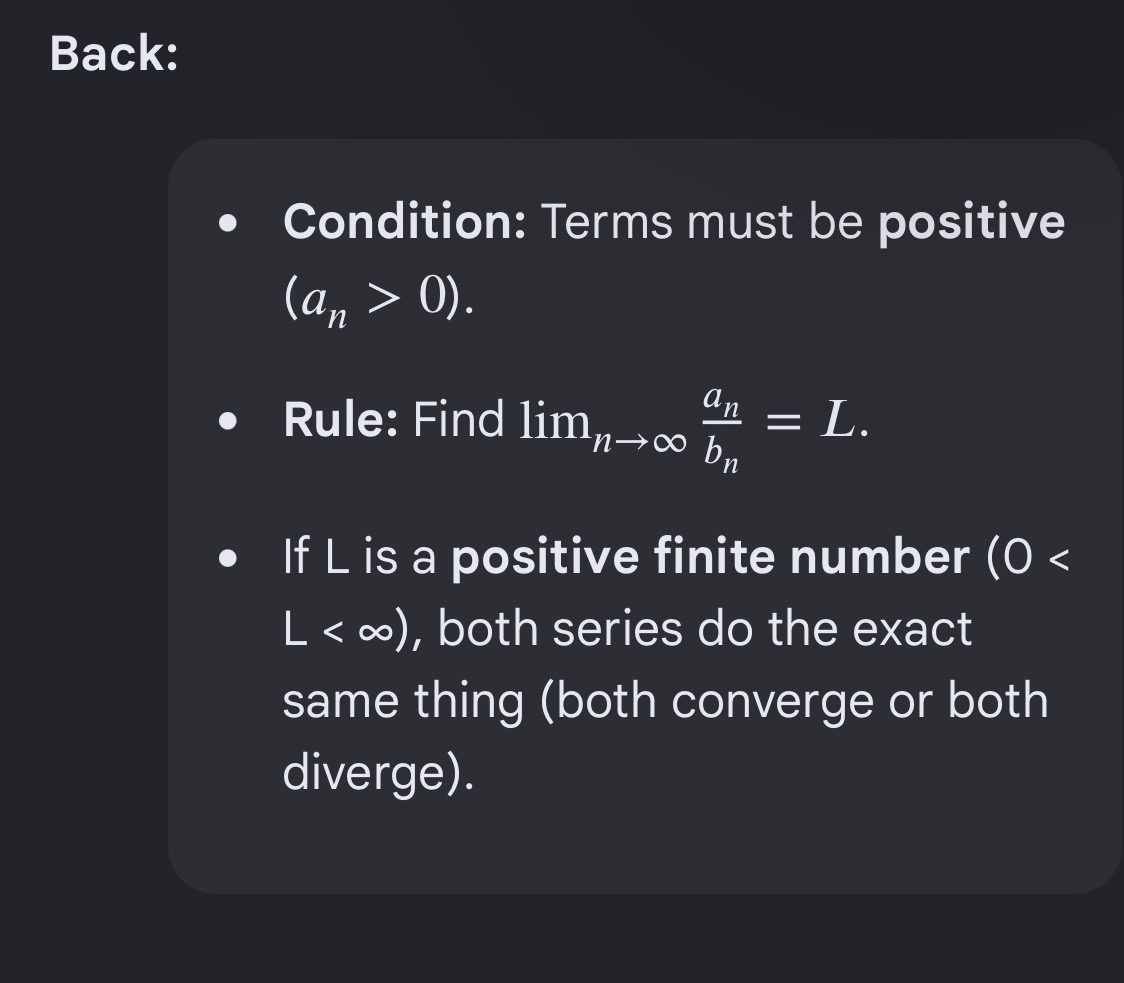The width and height of the screenshot is (1124, 983).
Task: Click "same thing (both converge or both" line
Action: (665, 701)
